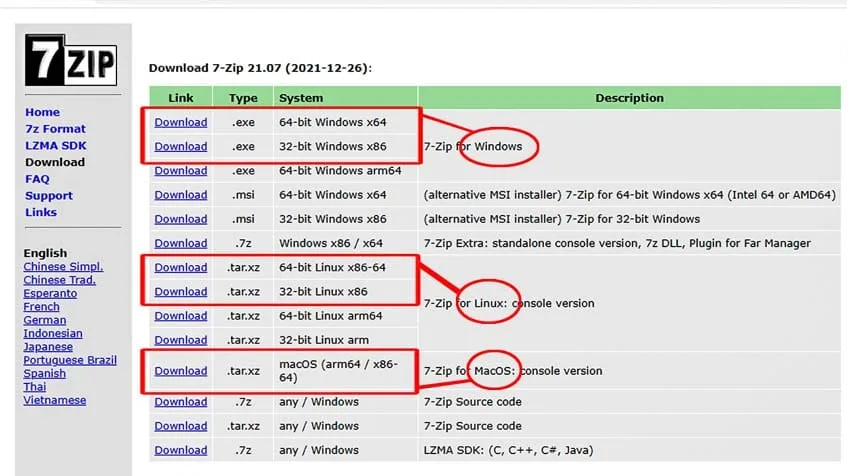This screenshot has width=847, height=476.
Task: Download the .msi for 32-bit Windows x86
Action: [180, 219]
